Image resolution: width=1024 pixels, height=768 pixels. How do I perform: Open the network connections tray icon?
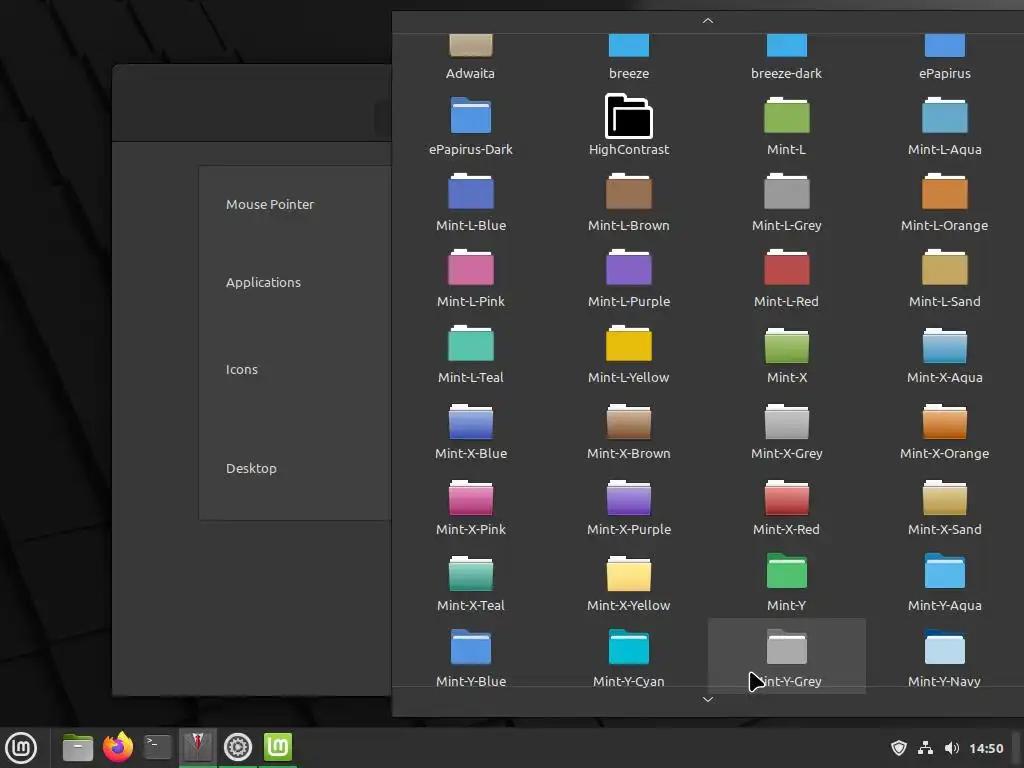coord(925,748)
